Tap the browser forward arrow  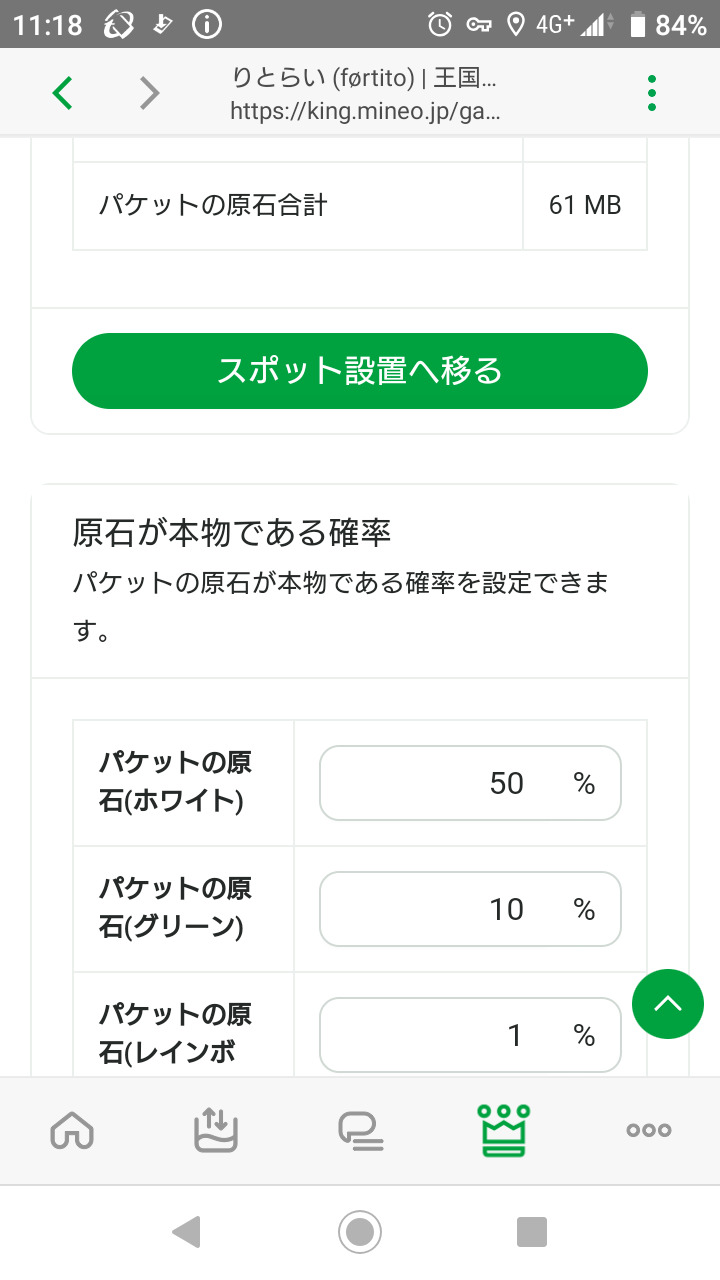(149, 93)
